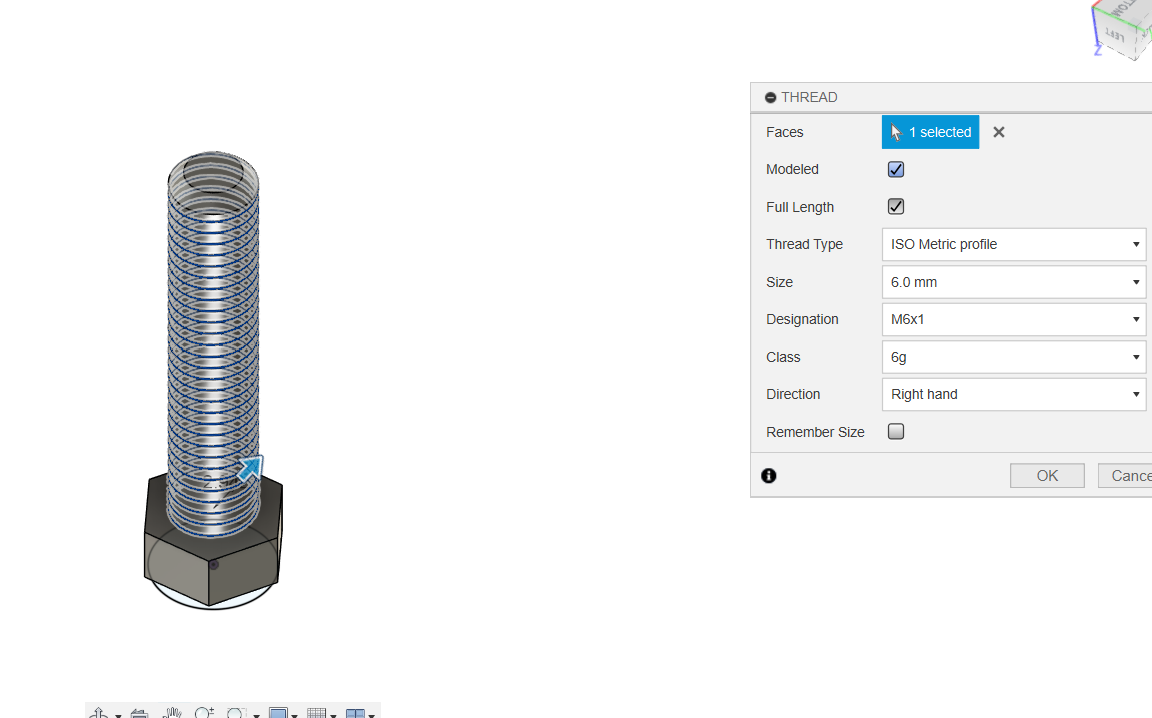Cancel the Thread dialog
Viewport: 1152px width, 718px height.
point(1125,475)
